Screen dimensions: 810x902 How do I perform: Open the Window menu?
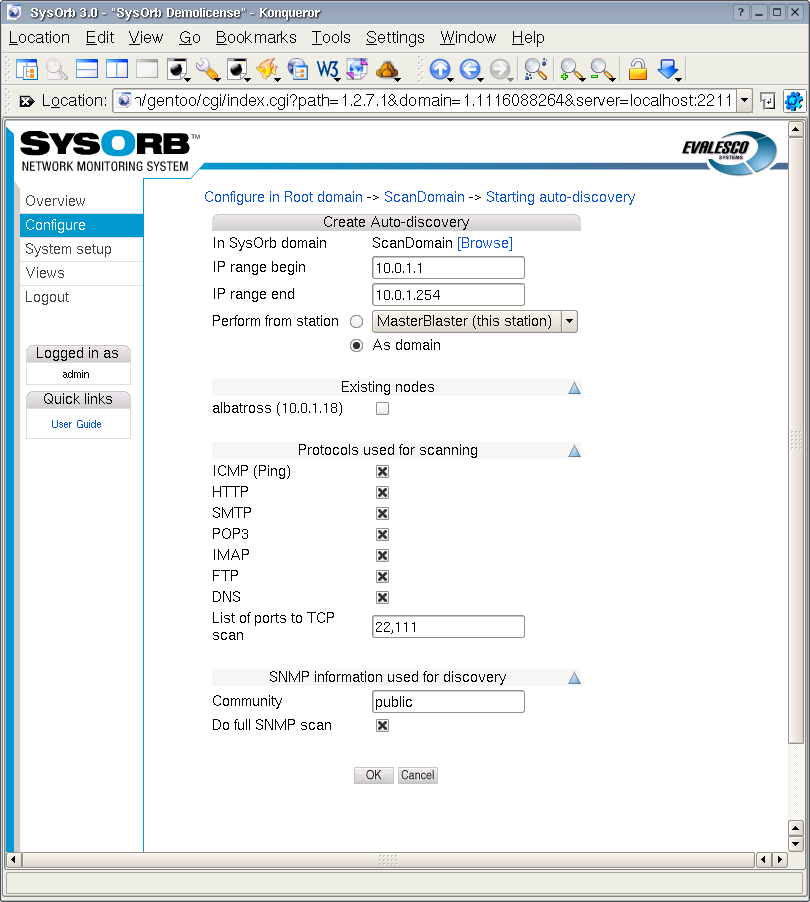click(468, 38)
